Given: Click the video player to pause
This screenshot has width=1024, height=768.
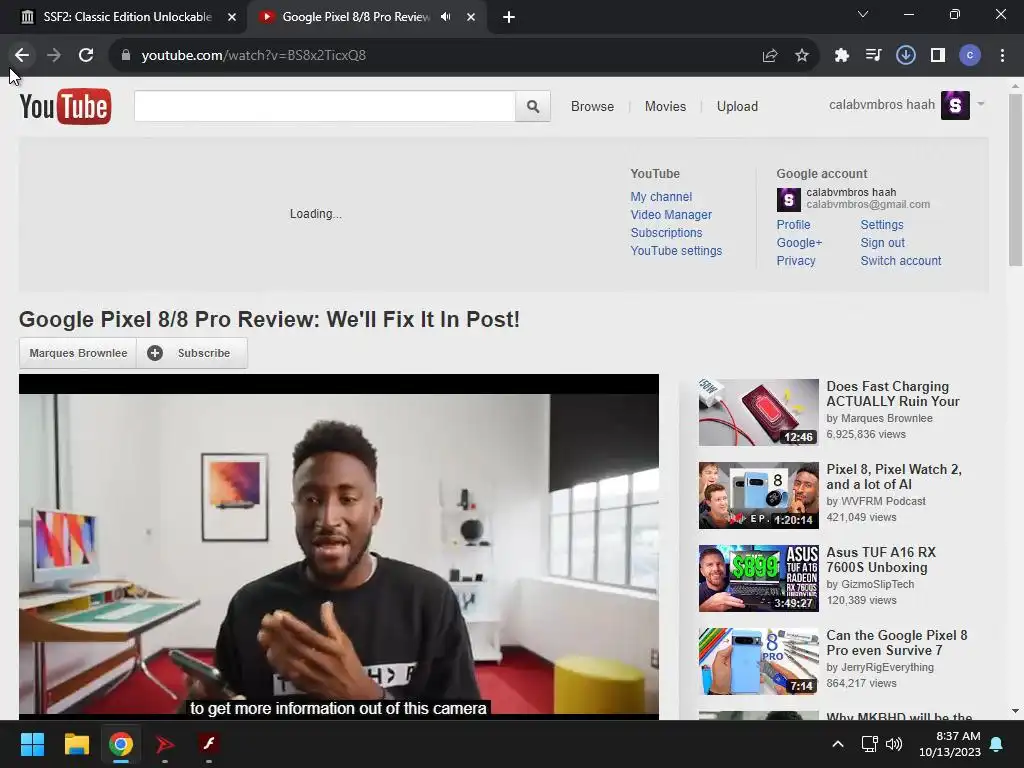Looking at the screenshot, I should tap(338, 547).
